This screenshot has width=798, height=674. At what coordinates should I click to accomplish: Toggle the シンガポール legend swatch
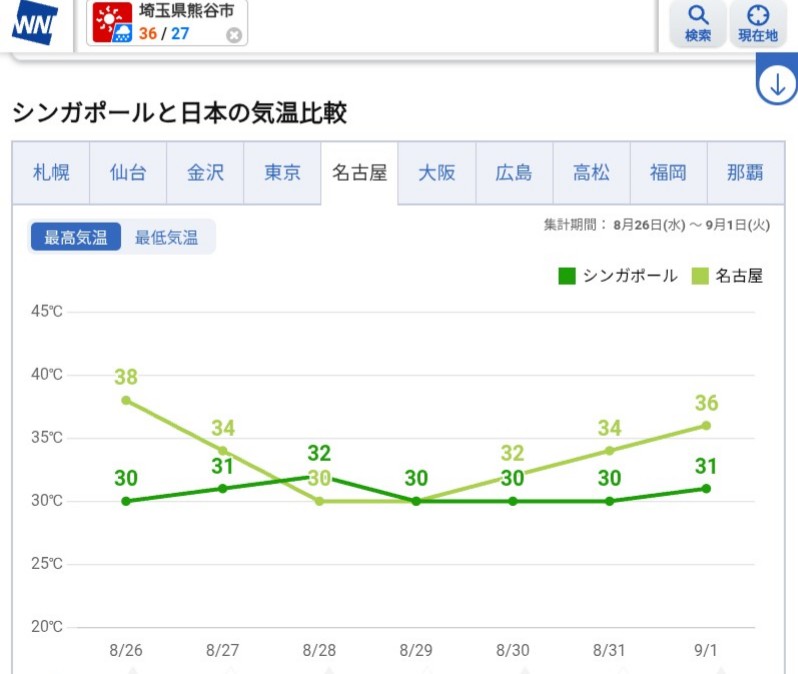(x=567, y=276)
